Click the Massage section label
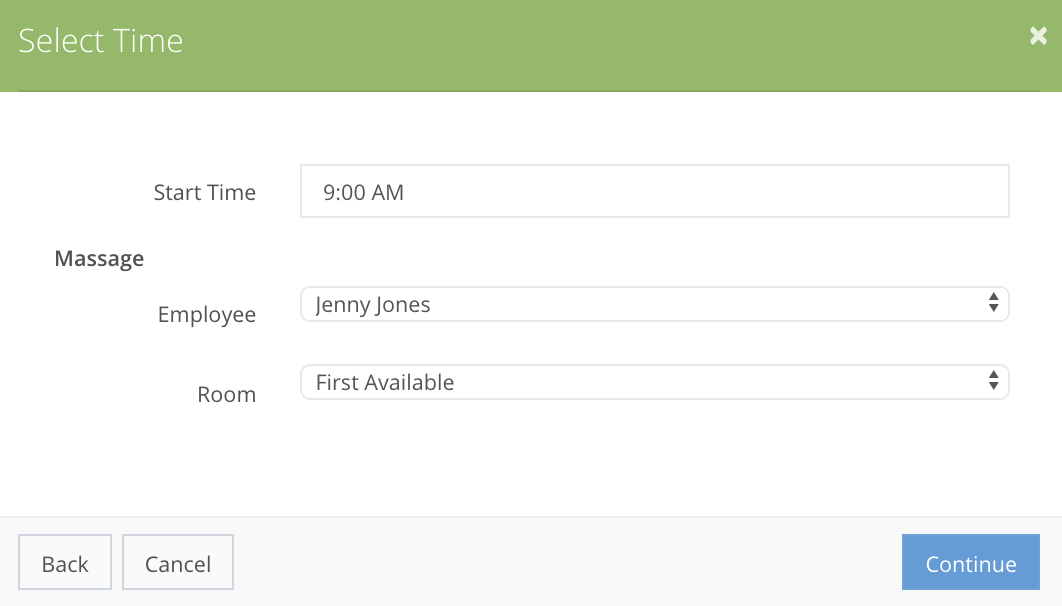Viewport: 1062px width, 606px height. pyautogui.click(x=99, y=258)
